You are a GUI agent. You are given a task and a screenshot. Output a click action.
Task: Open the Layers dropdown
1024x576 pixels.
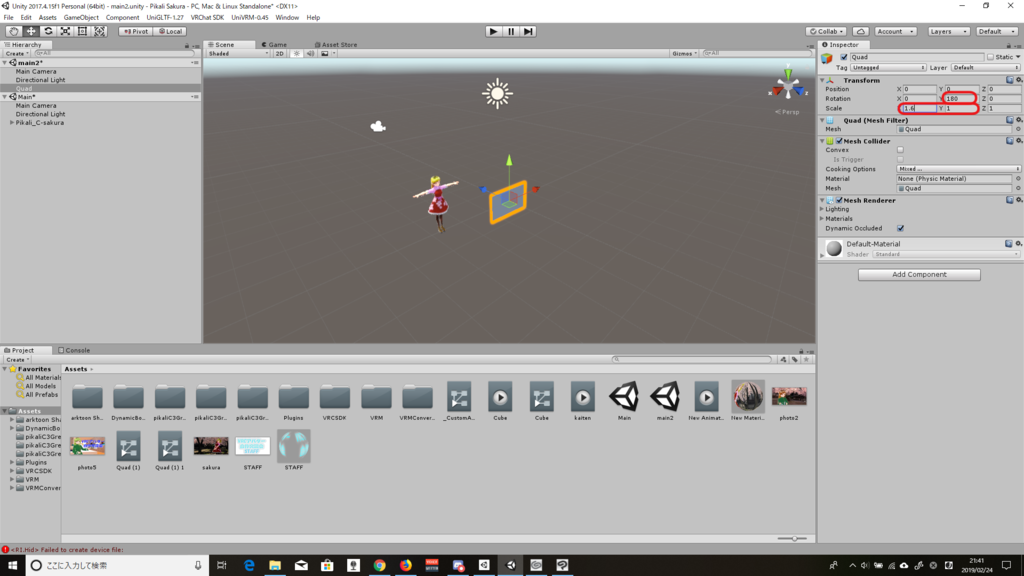pyautogui.click(x=948, y=31)
